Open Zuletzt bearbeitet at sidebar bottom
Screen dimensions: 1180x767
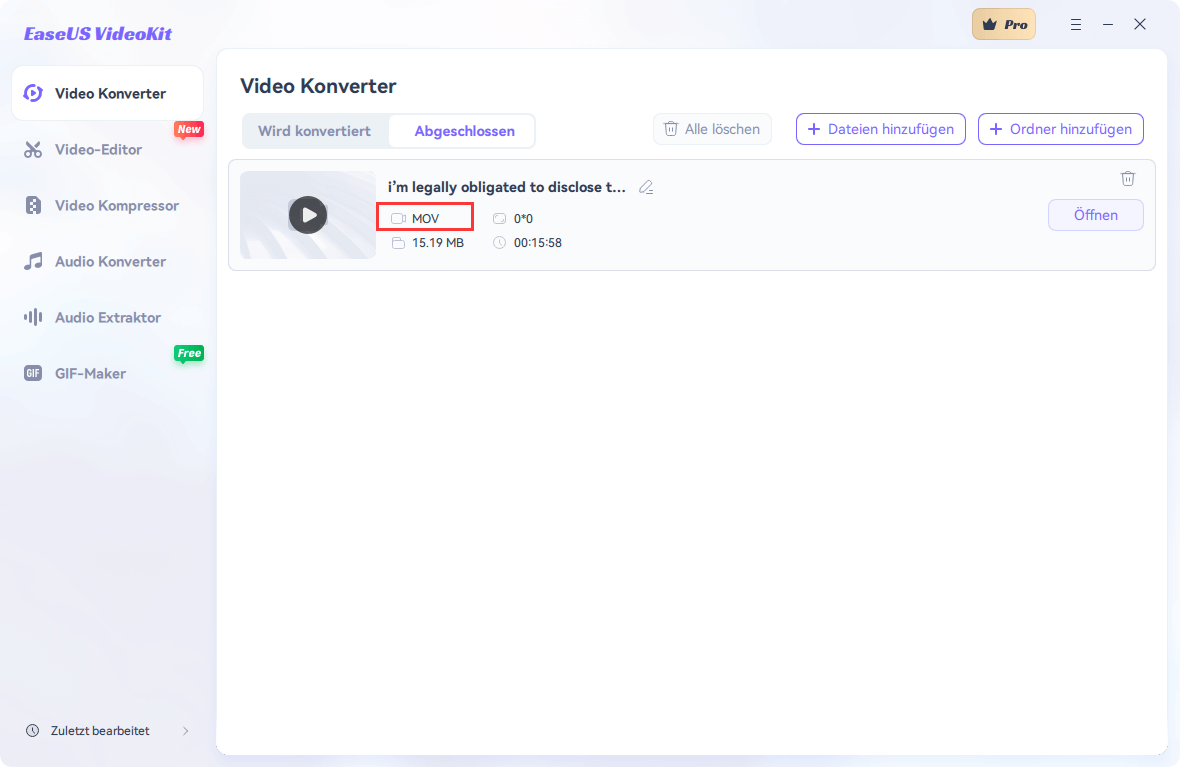pos(108,731)
